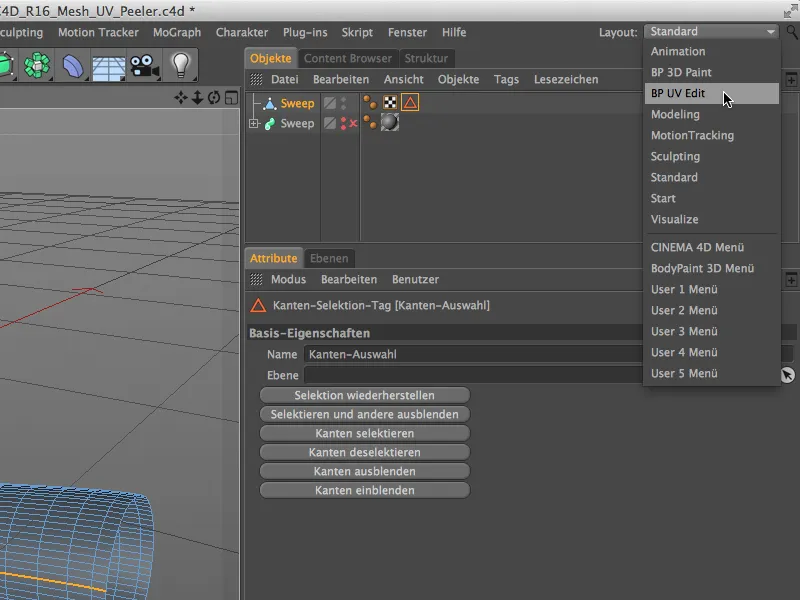Viewport: 800px width, 600px height.
Task: Click the viewport rotate icon
Action: point(214,97)
